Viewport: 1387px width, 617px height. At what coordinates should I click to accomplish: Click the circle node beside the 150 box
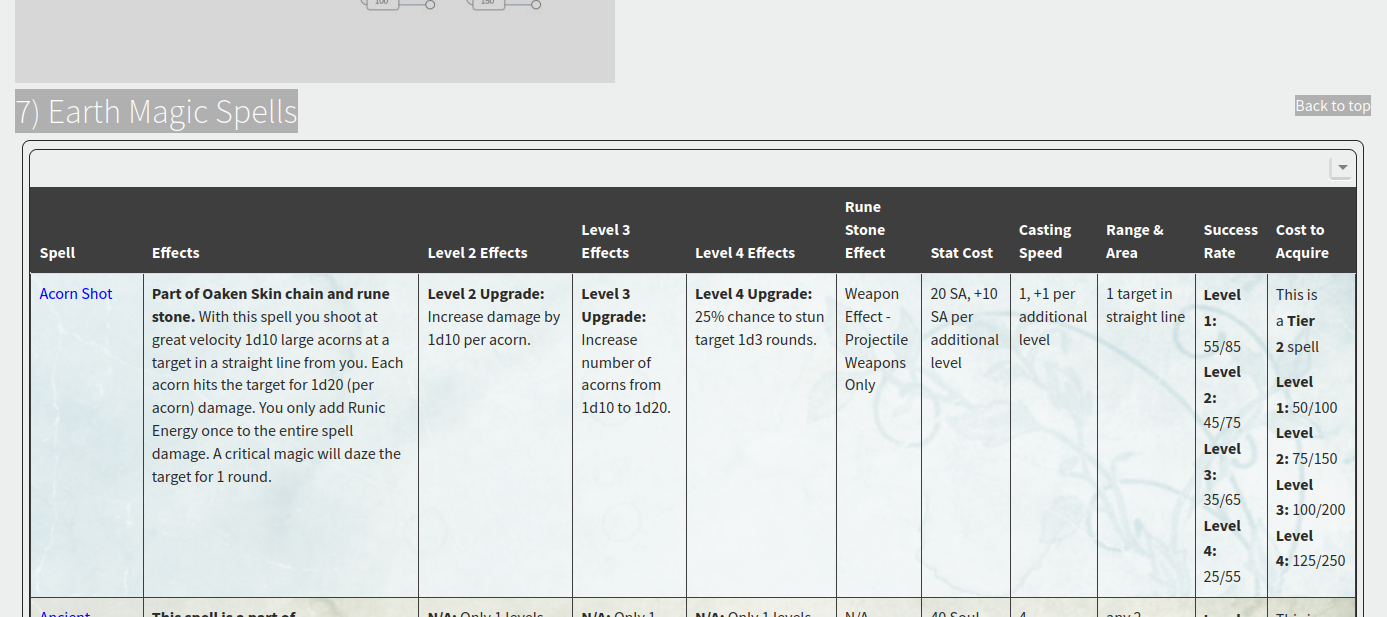click(536, 5)
